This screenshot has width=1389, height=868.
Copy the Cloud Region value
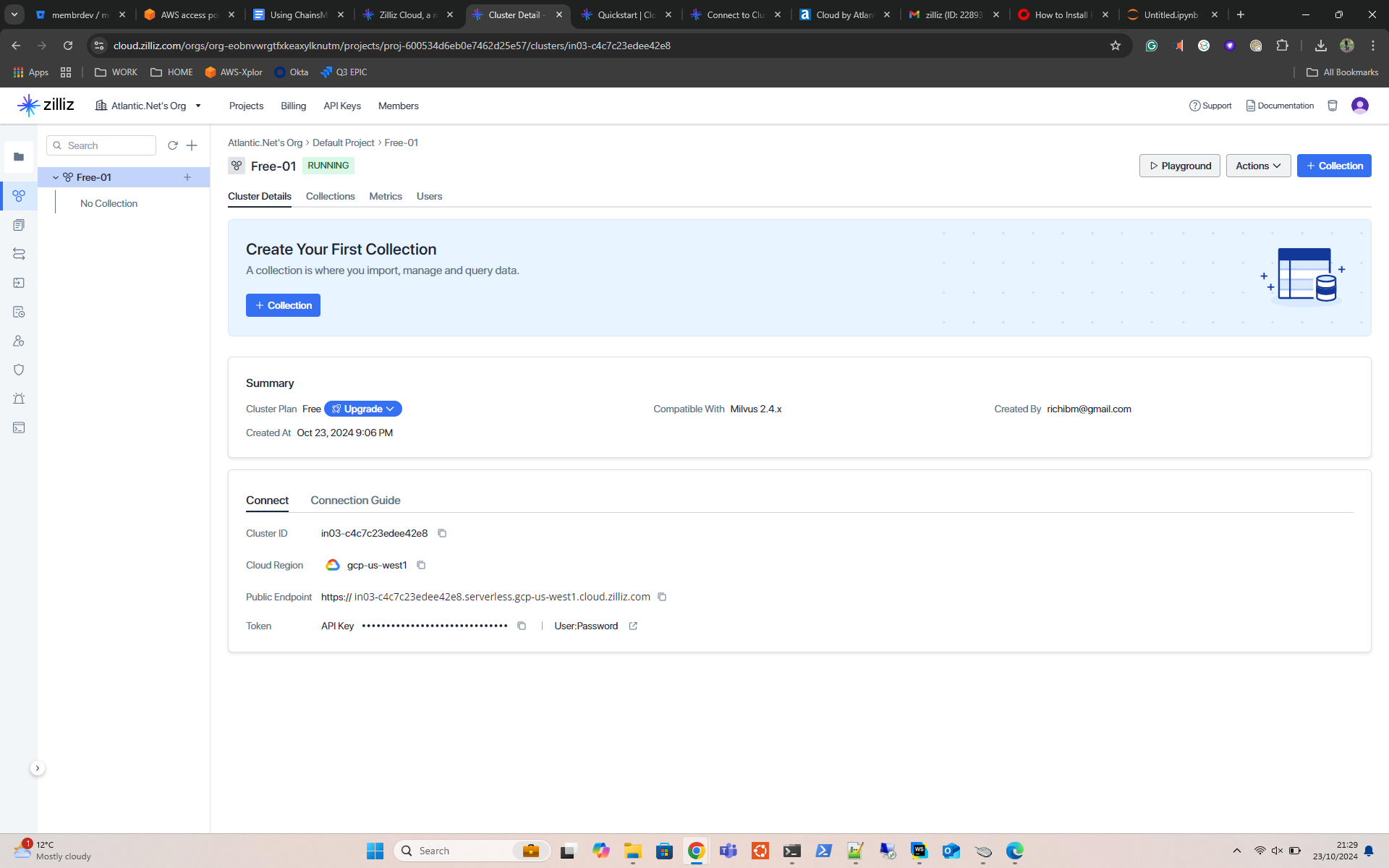click(421, 565)
